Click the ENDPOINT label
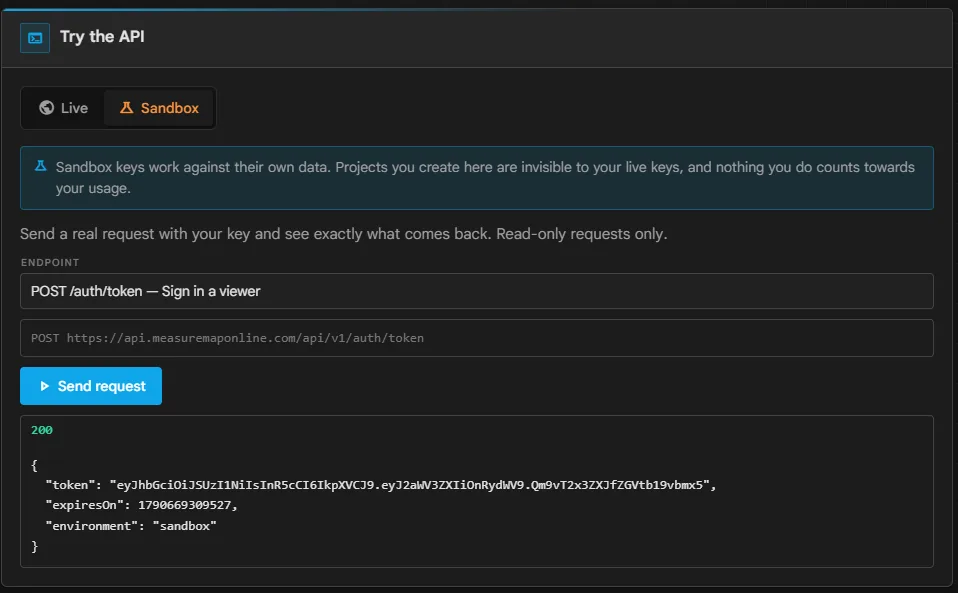Image resolution: width=958 pixels, height=593 pixels. pyautogui.click(x=50, y=263)
